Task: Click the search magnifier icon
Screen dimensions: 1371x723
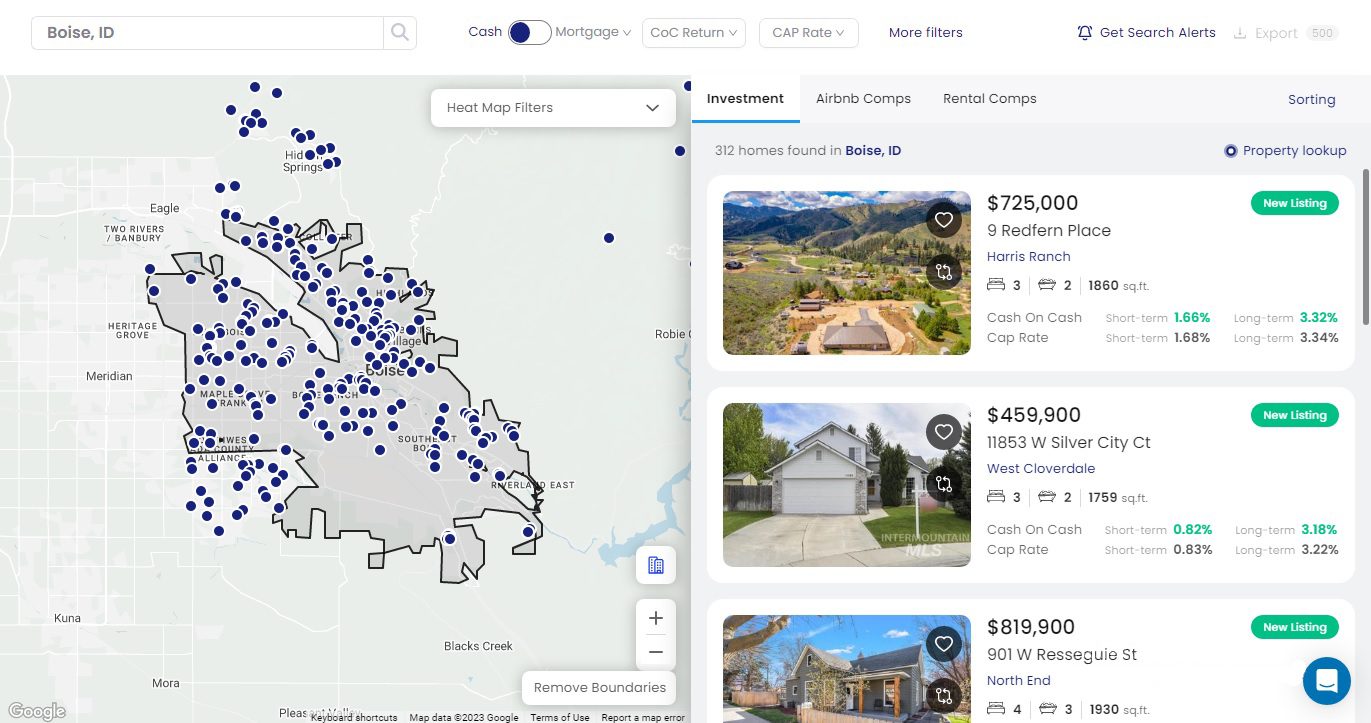Action: point(399,32)
